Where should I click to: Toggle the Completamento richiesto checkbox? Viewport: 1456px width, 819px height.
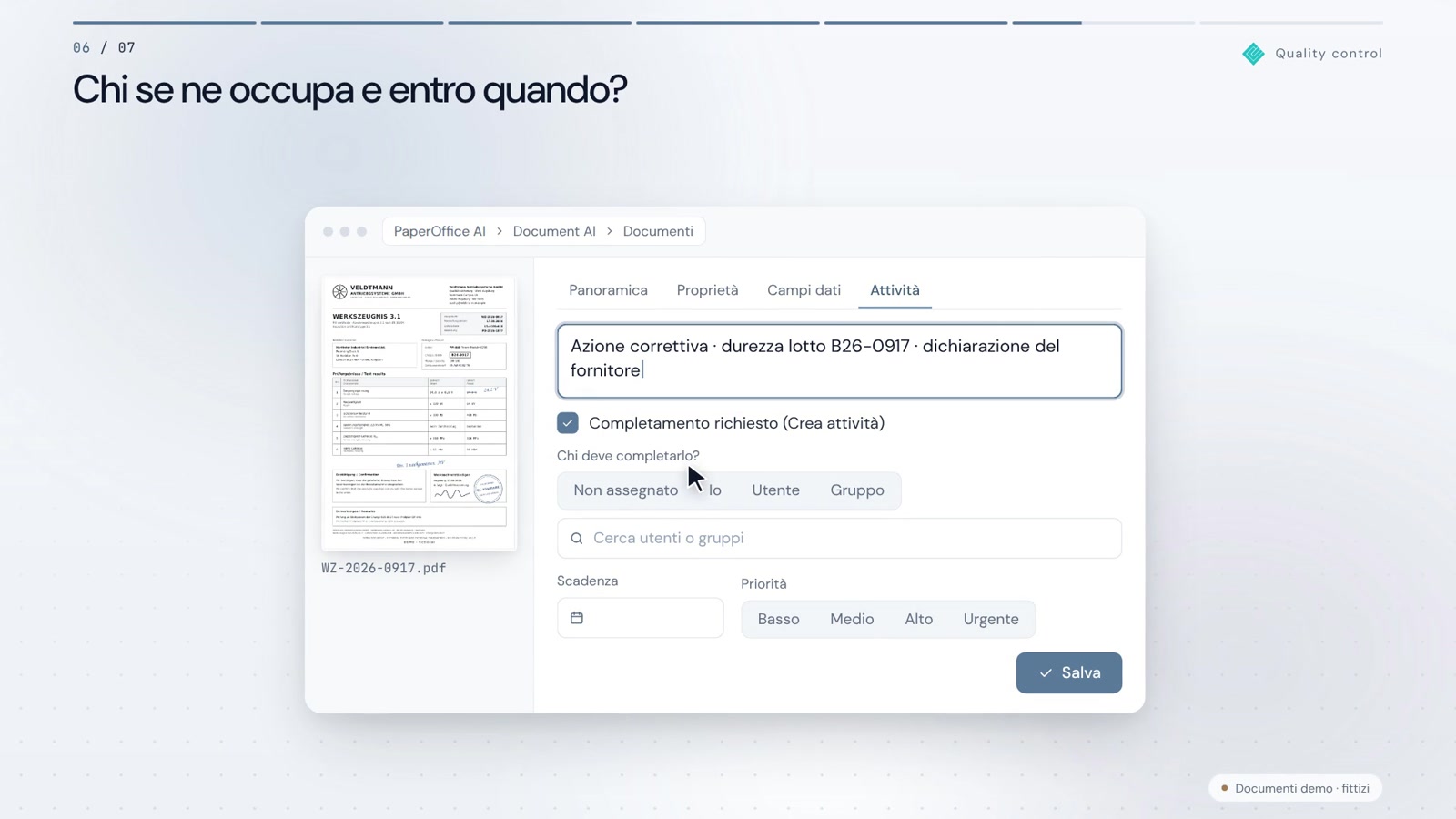tap(568, 423)
